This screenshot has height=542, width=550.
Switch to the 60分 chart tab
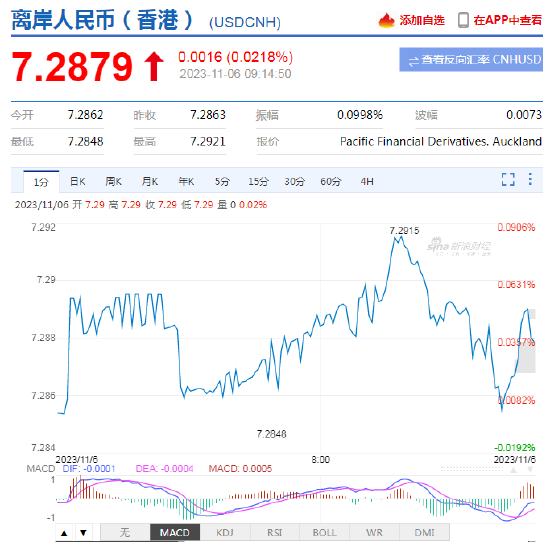point(330,181)
